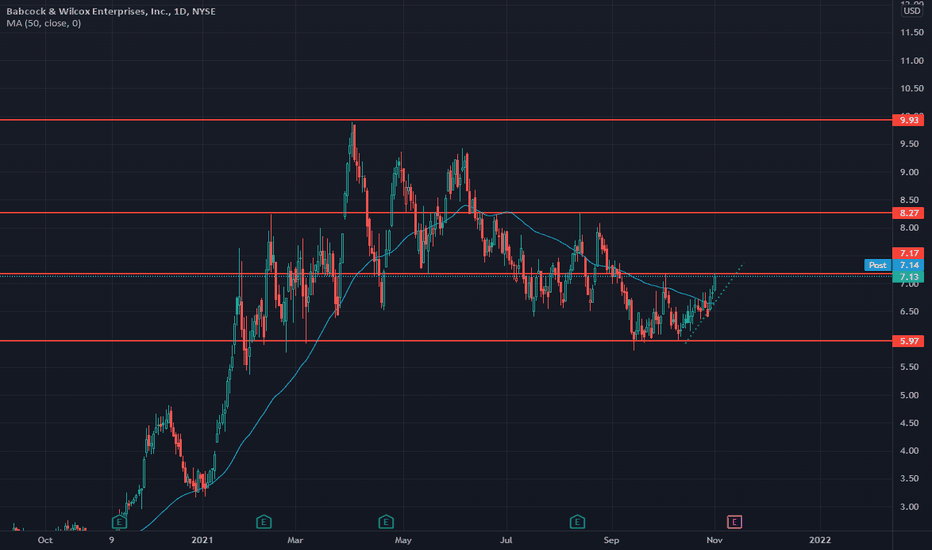Select the MA (50, close, 0) indicator legend
The width and height of the screenshot is (932, 550).
(43, 23)
